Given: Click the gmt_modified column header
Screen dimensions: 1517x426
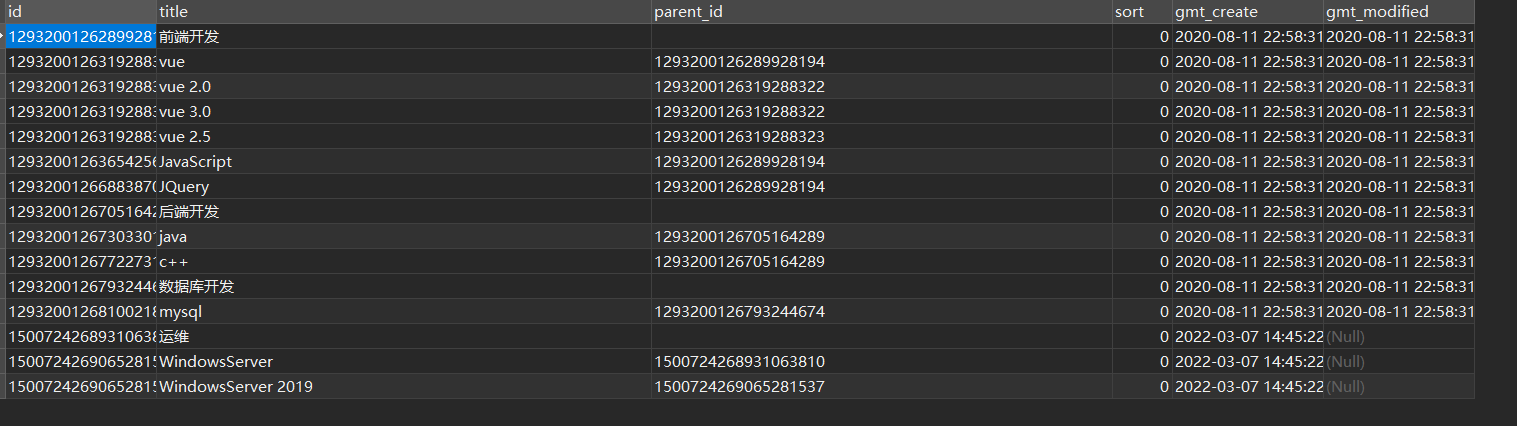Looking at the screenshot, I should pos(1399,12).
